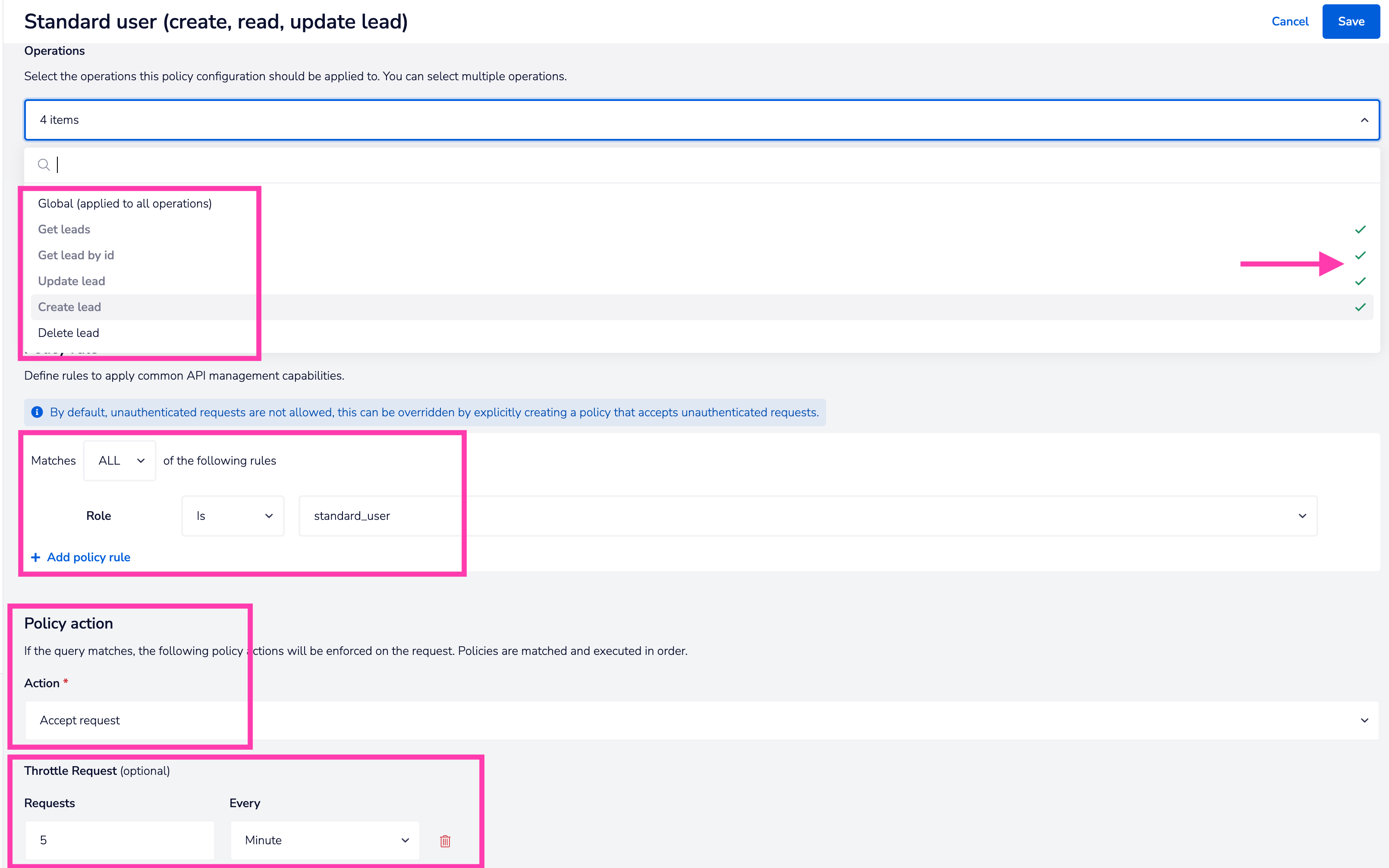
Task: Change the Minute interval dropdown
Action: click(325, 840)
